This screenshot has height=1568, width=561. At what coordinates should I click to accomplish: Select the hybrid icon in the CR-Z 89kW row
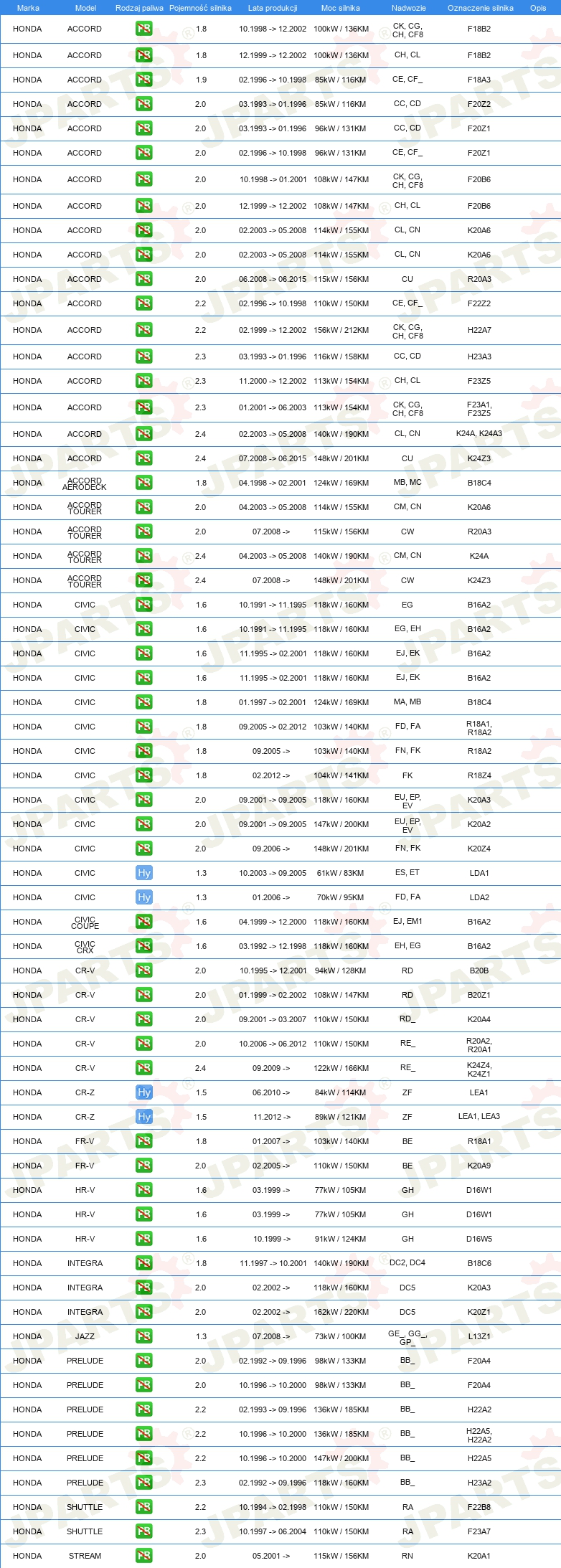tap(144, 1117)
